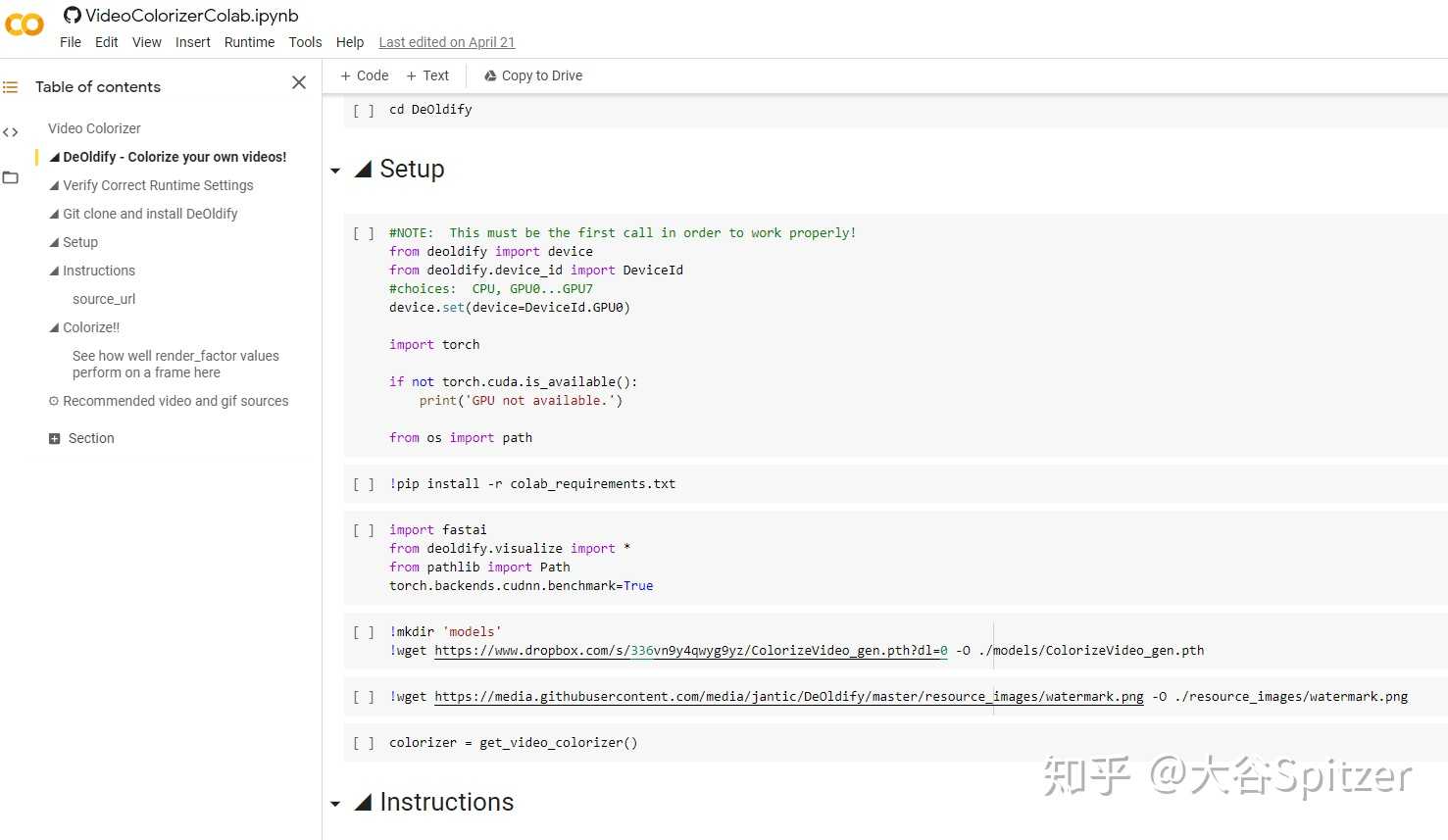Click the Colab logo icon
The image size is (1448, 840).
25,25
